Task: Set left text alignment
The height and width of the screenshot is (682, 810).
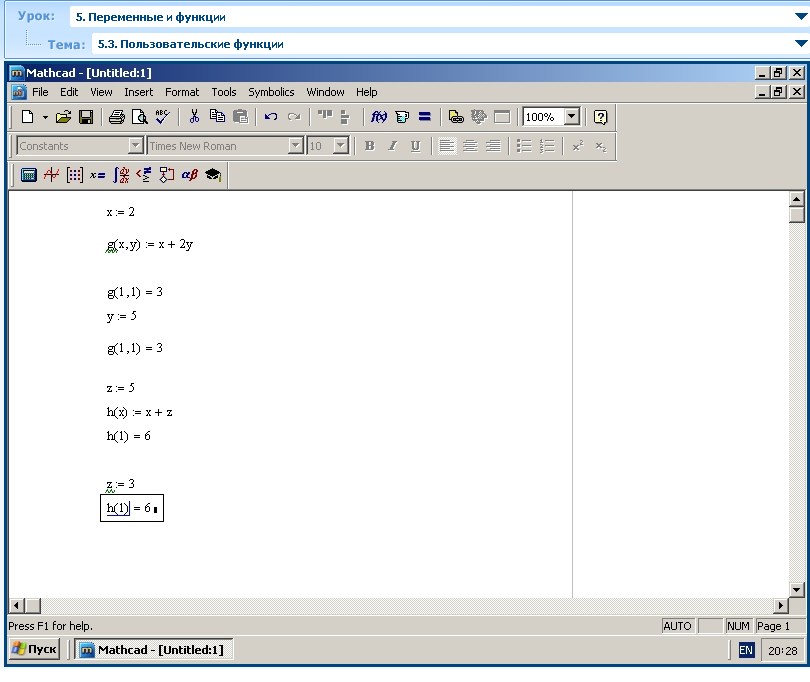Action: tap(447, 146)
